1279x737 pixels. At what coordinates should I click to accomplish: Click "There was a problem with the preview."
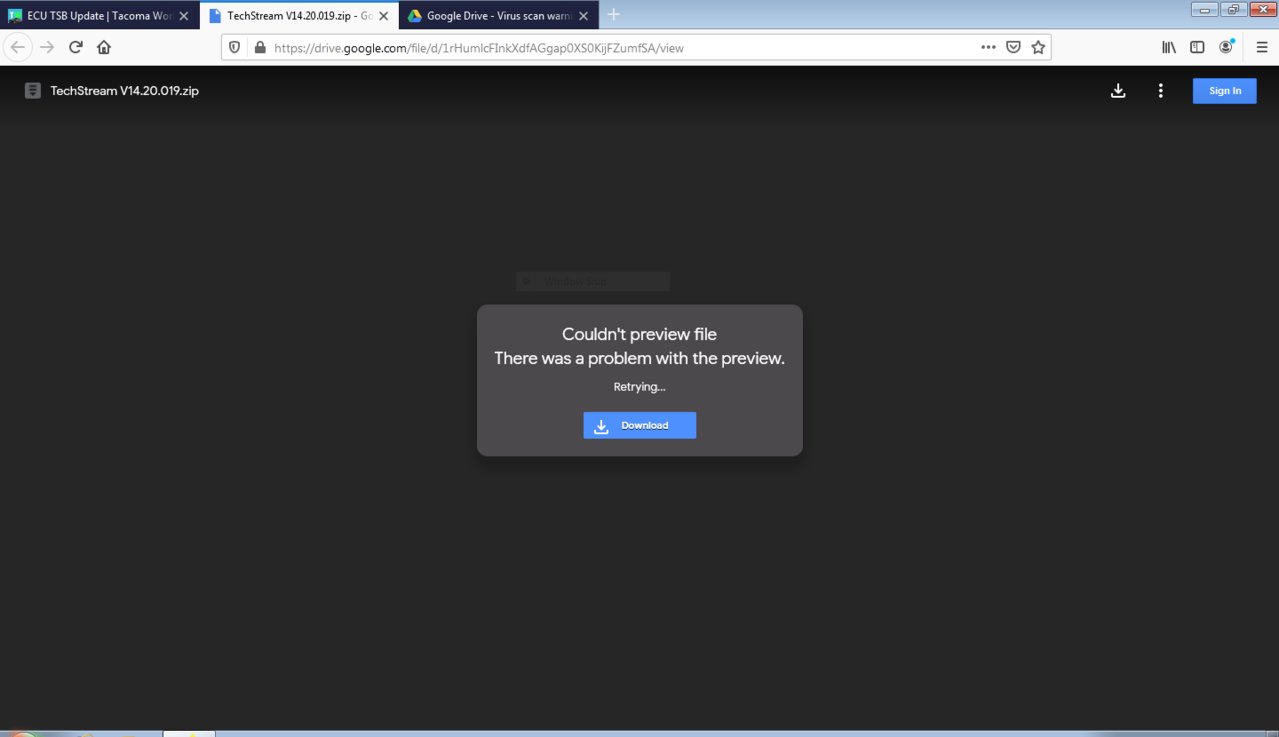click(640, 358)
